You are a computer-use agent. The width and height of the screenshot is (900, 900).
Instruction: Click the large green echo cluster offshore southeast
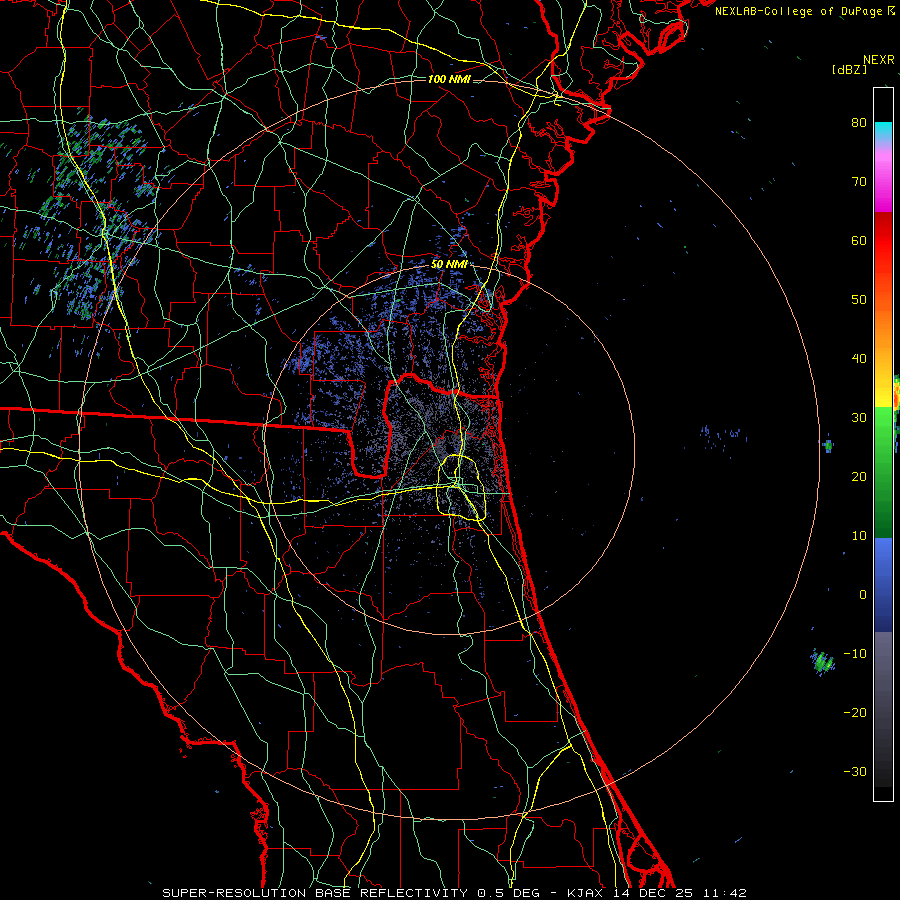(823, 662)
